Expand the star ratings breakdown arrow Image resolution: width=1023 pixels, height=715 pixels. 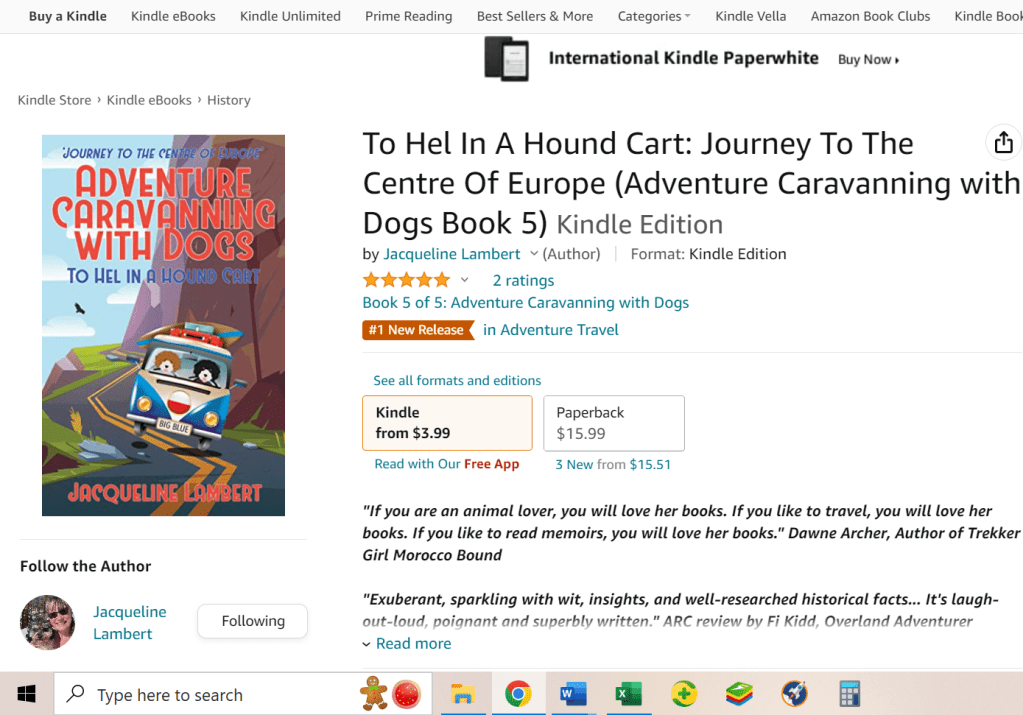(464, 280)
